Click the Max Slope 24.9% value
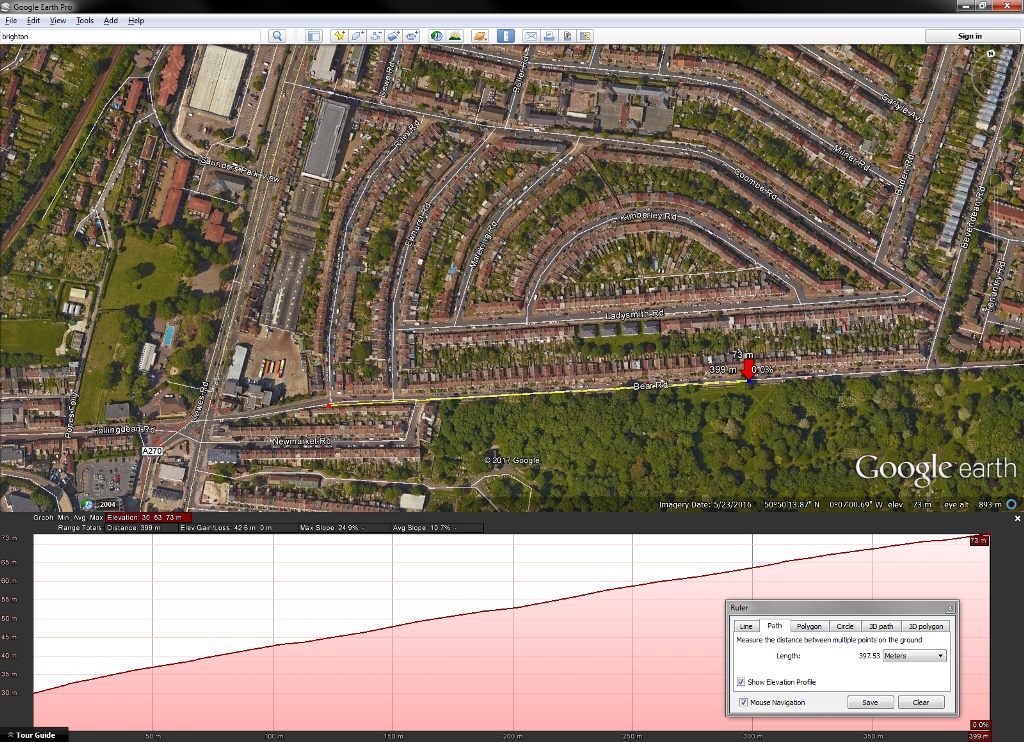This screenshot has height=742, width=1024. coord(331,528)
